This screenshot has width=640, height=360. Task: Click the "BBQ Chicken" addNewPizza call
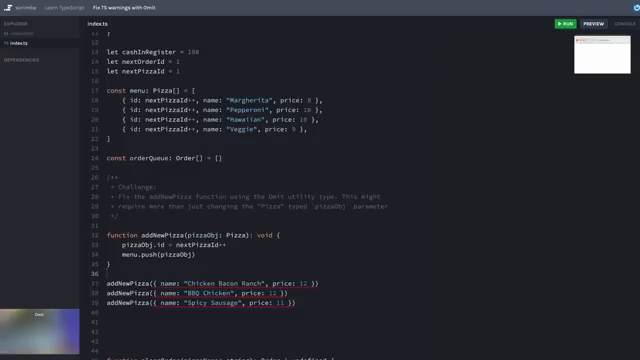(x=197, y=293)
